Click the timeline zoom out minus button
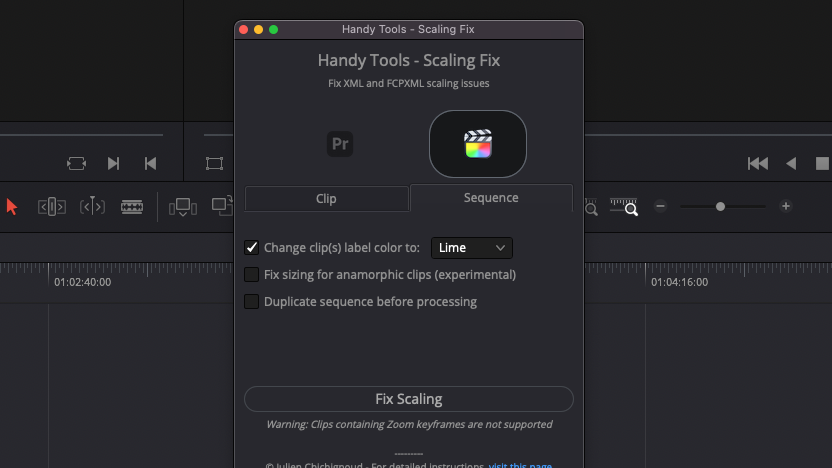Screen dimensions: 832x468 660,206
